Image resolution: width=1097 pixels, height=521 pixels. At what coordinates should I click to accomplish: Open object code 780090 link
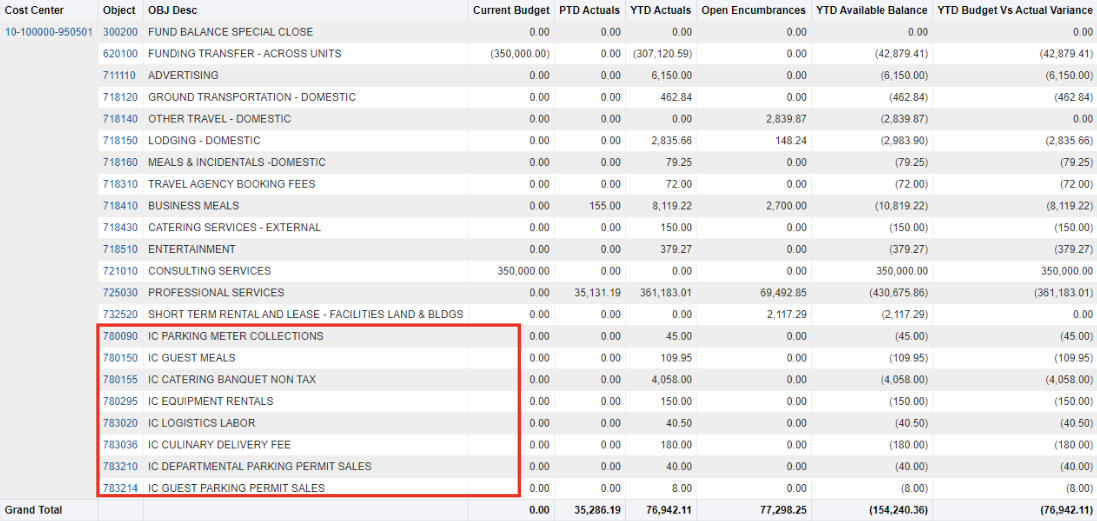tap(120, 336)
